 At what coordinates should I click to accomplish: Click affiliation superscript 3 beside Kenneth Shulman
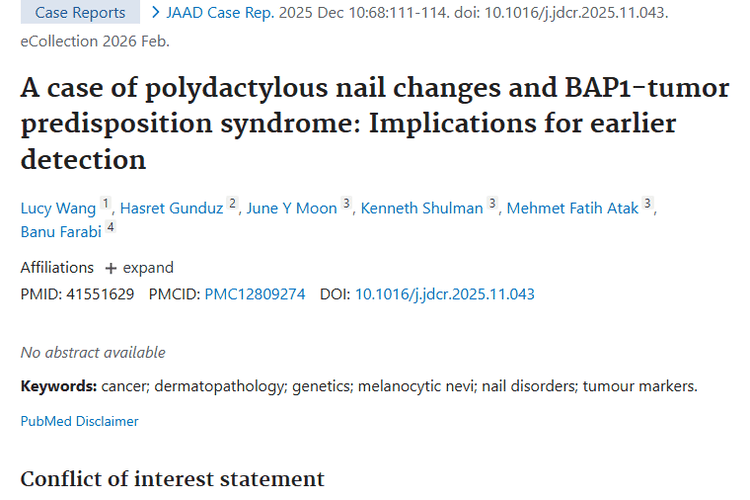pos(492,204)
